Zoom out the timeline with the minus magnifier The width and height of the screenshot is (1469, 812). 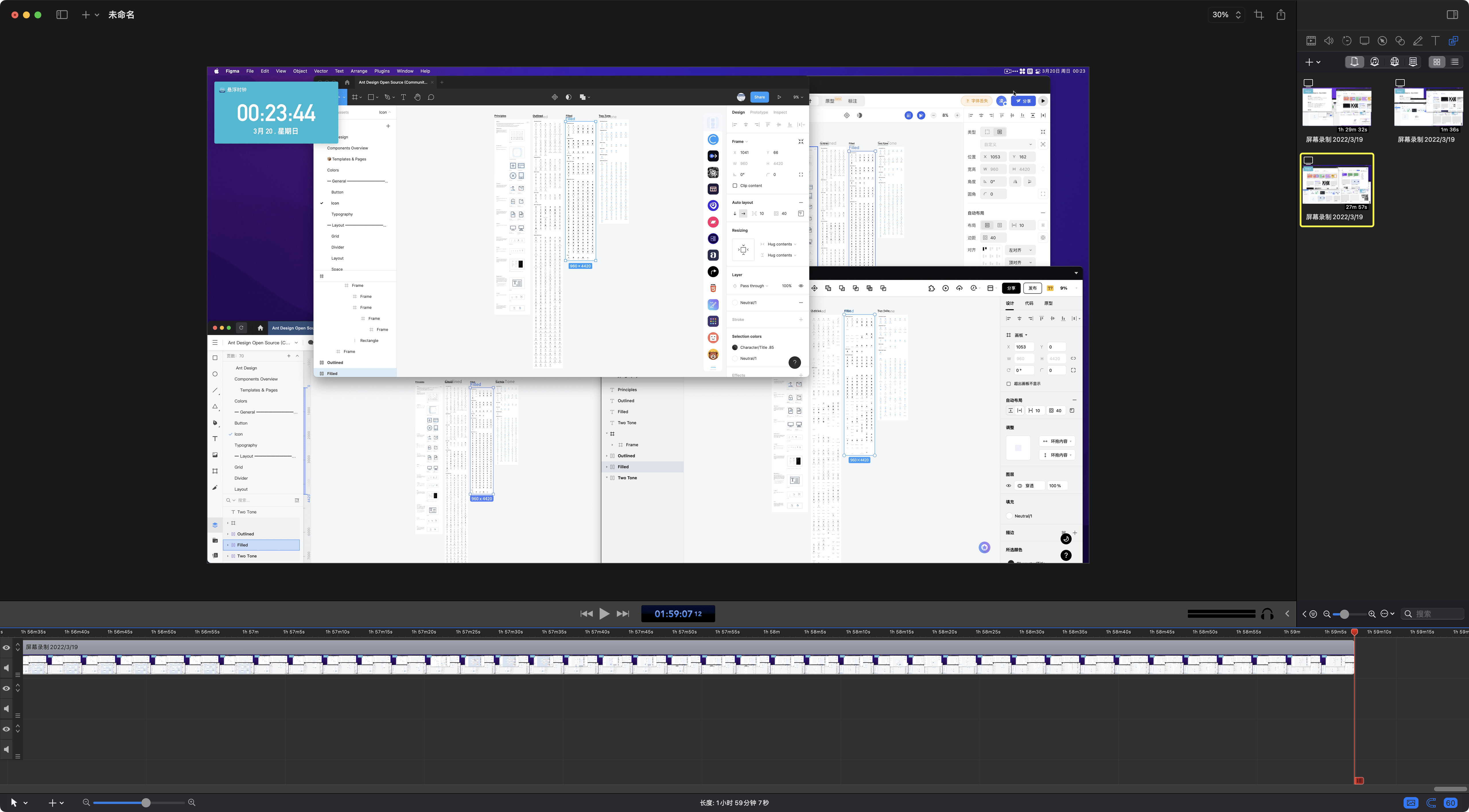[x=86, y=802]
